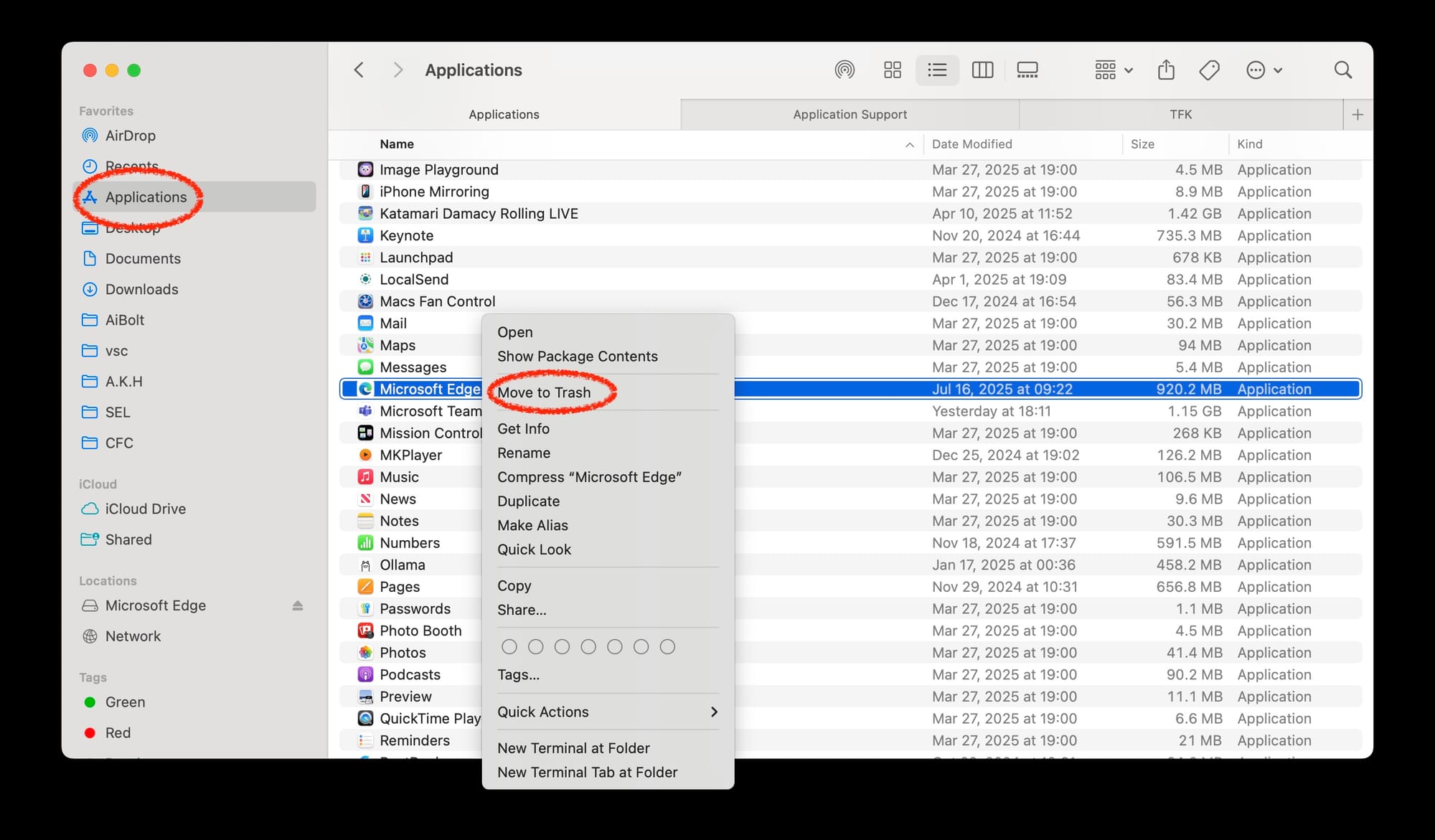Choose Compress "Microsoft Edge"
The width and height of the screenshot is (1435, 840).
[589, 477]
